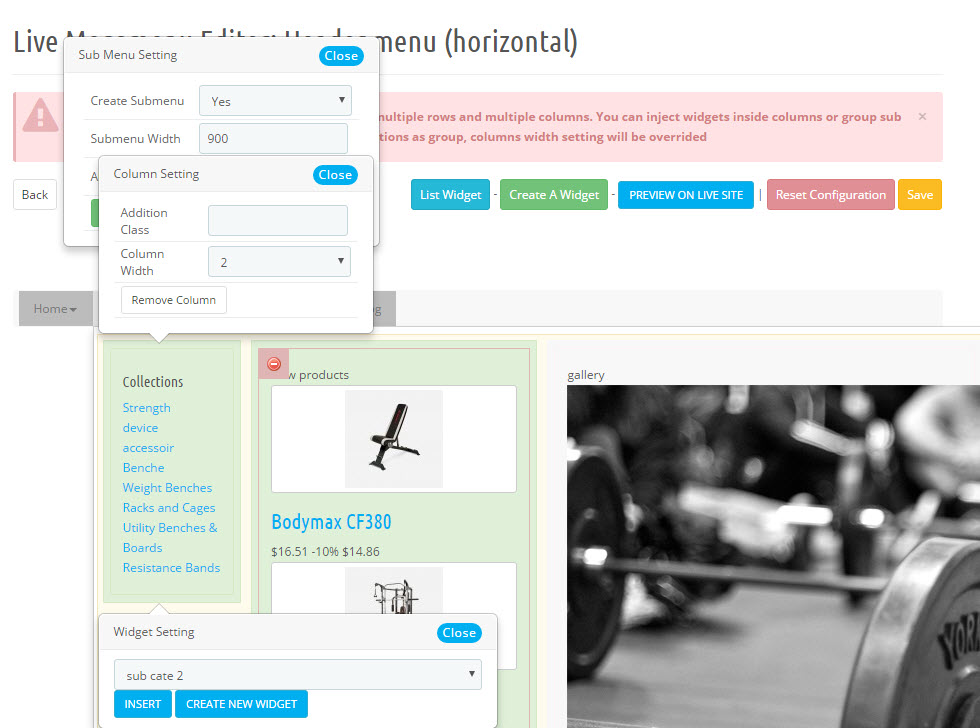Open the 'sub cate 2' widget dropdown
This screenshot has height=728, width=980.
(298, 675)
